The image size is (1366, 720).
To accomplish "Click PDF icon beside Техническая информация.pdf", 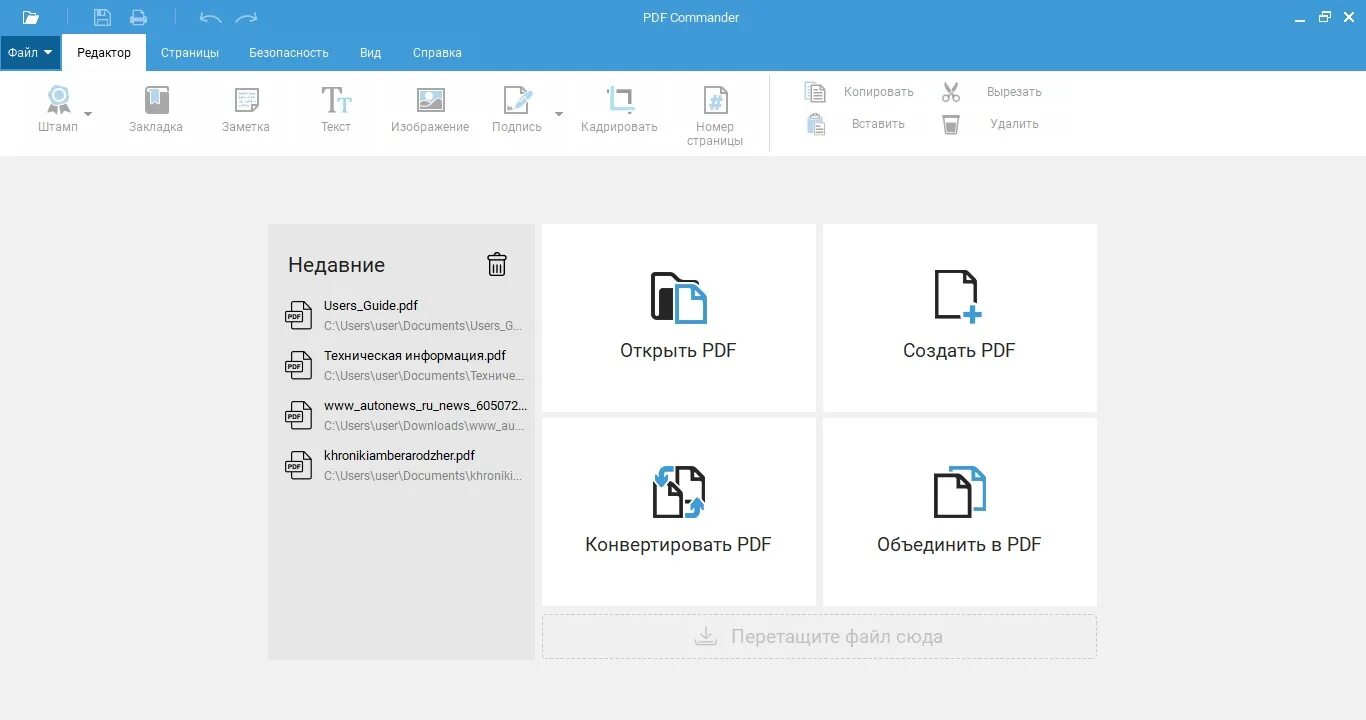I will [298, 365].
